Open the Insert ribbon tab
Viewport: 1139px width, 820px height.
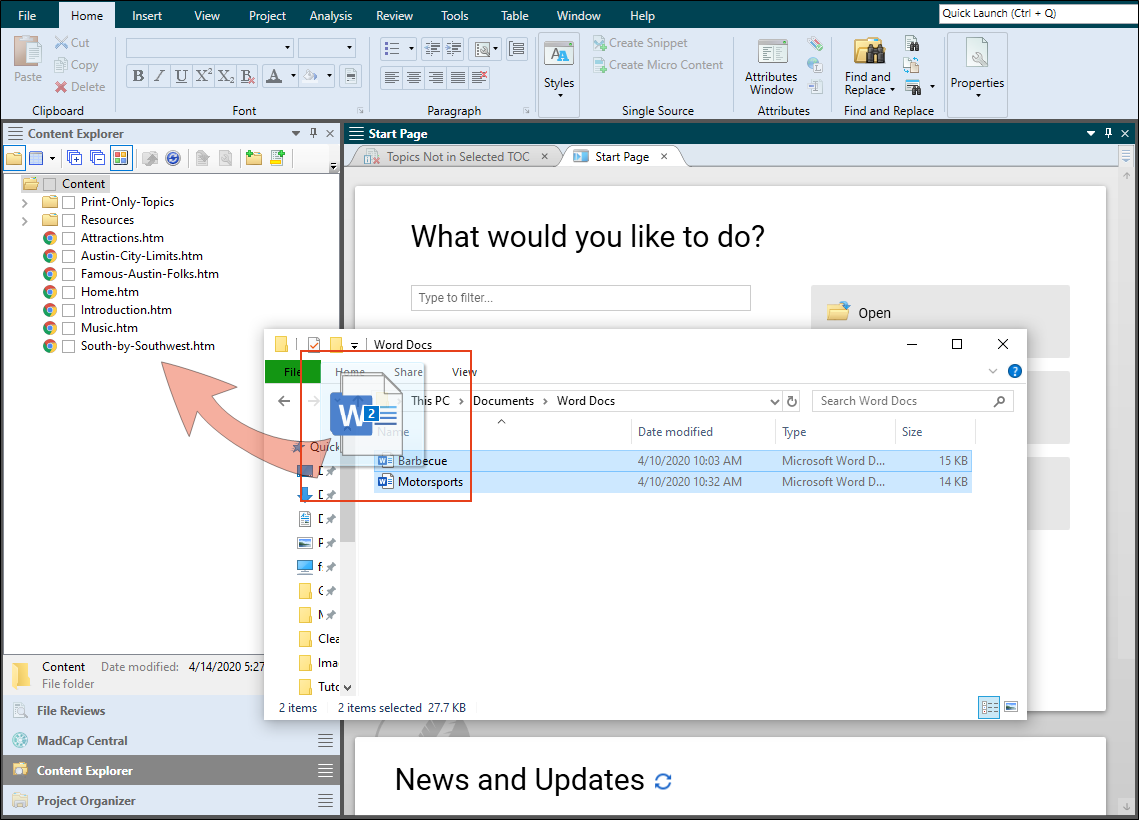point(147,15)
